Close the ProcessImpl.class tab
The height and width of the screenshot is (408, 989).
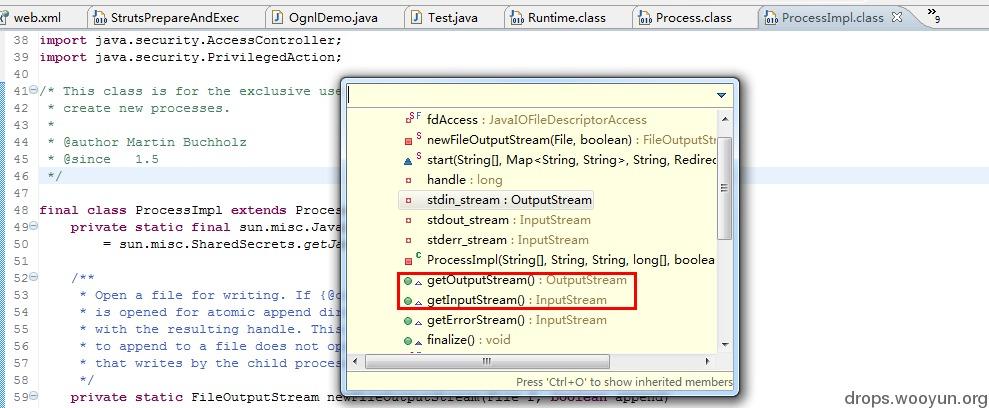(897, 17)
